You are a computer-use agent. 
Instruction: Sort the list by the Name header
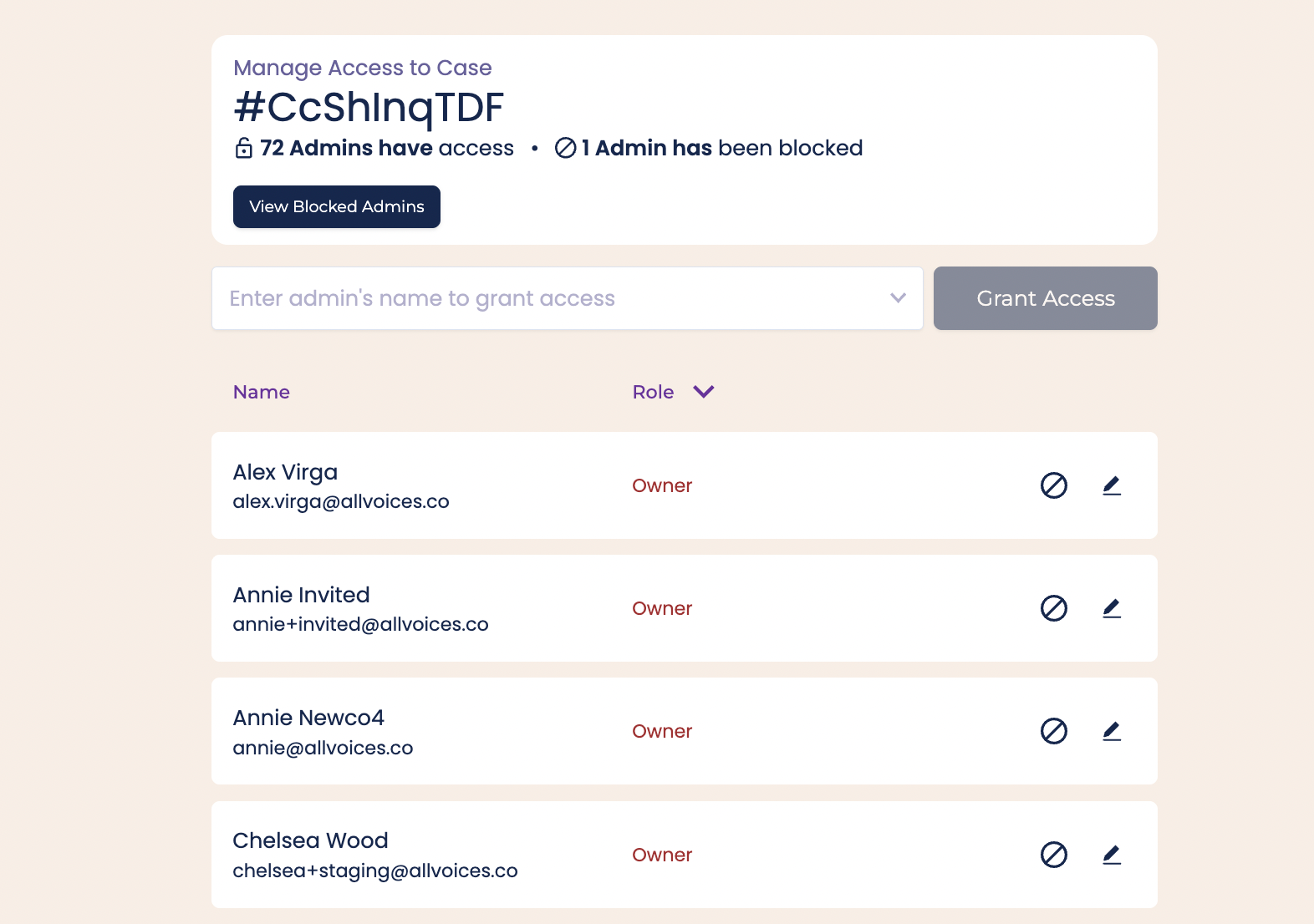[x=262, y=391]
